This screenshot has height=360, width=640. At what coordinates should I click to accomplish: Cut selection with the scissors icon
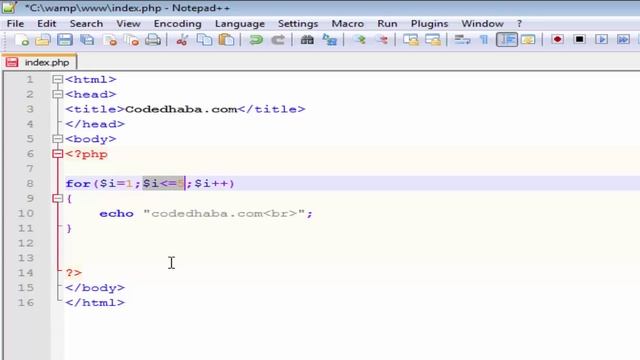coord(182,40)
